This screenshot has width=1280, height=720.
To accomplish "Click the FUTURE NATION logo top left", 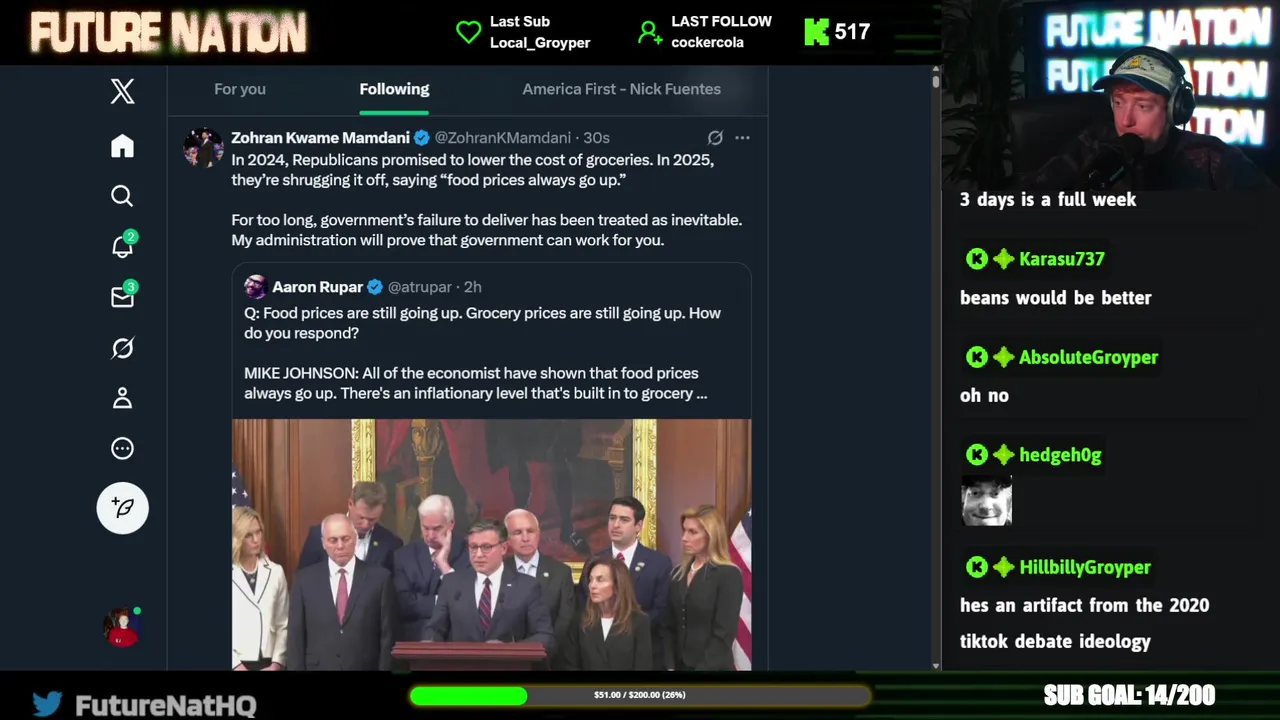I will (x=168, y=33).
